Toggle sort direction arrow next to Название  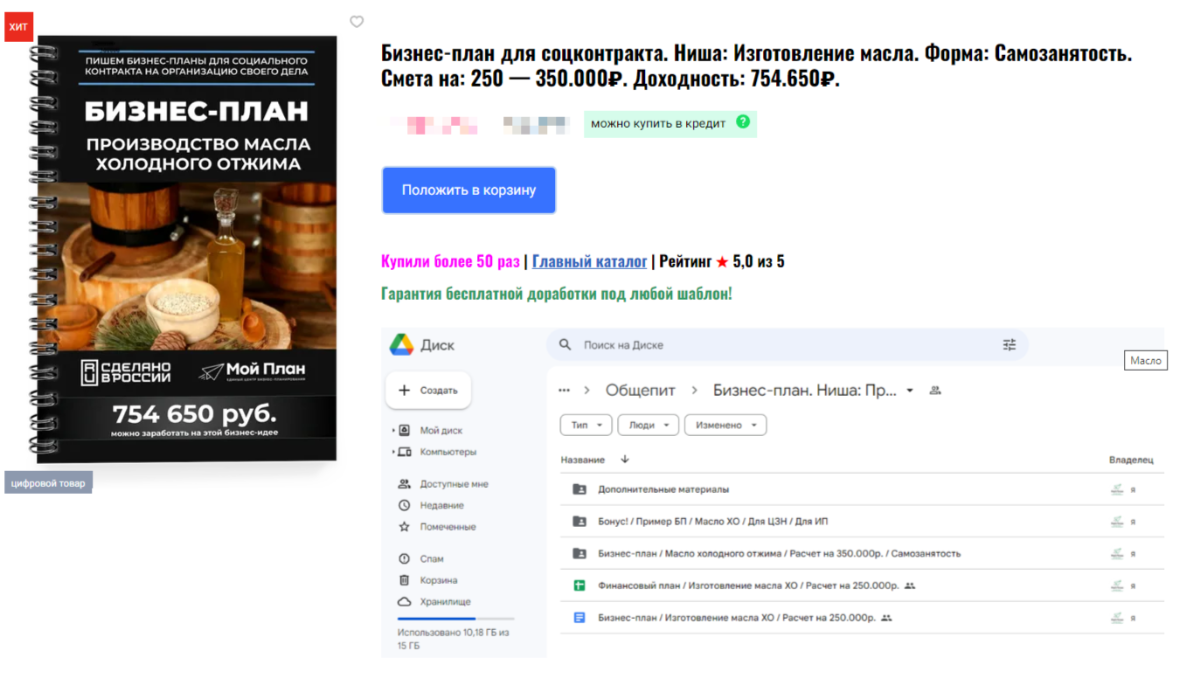[625, 460]
